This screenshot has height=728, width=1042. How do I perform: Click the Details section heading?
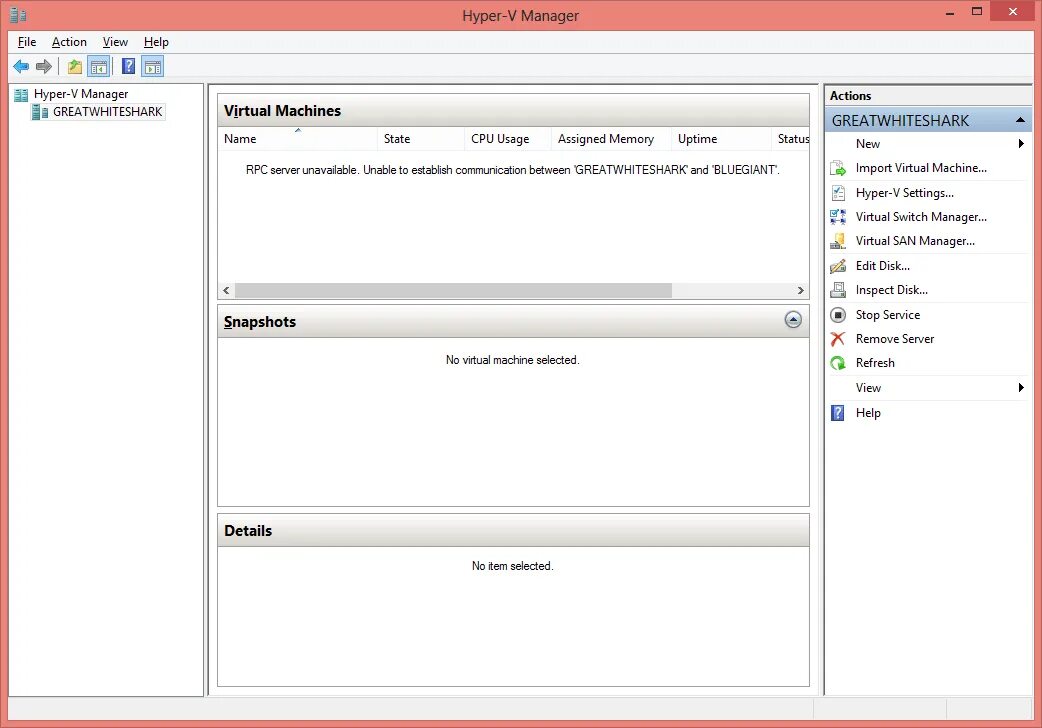coord(248,531)
